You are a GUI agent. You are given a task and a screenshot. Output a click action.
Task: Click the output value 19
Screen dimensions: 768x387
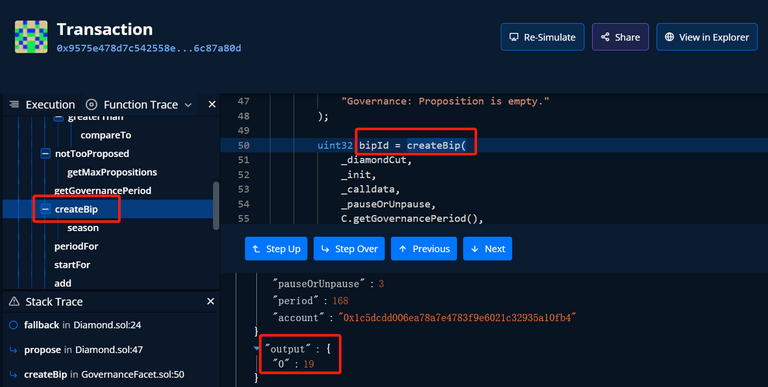tap(309, 364)
